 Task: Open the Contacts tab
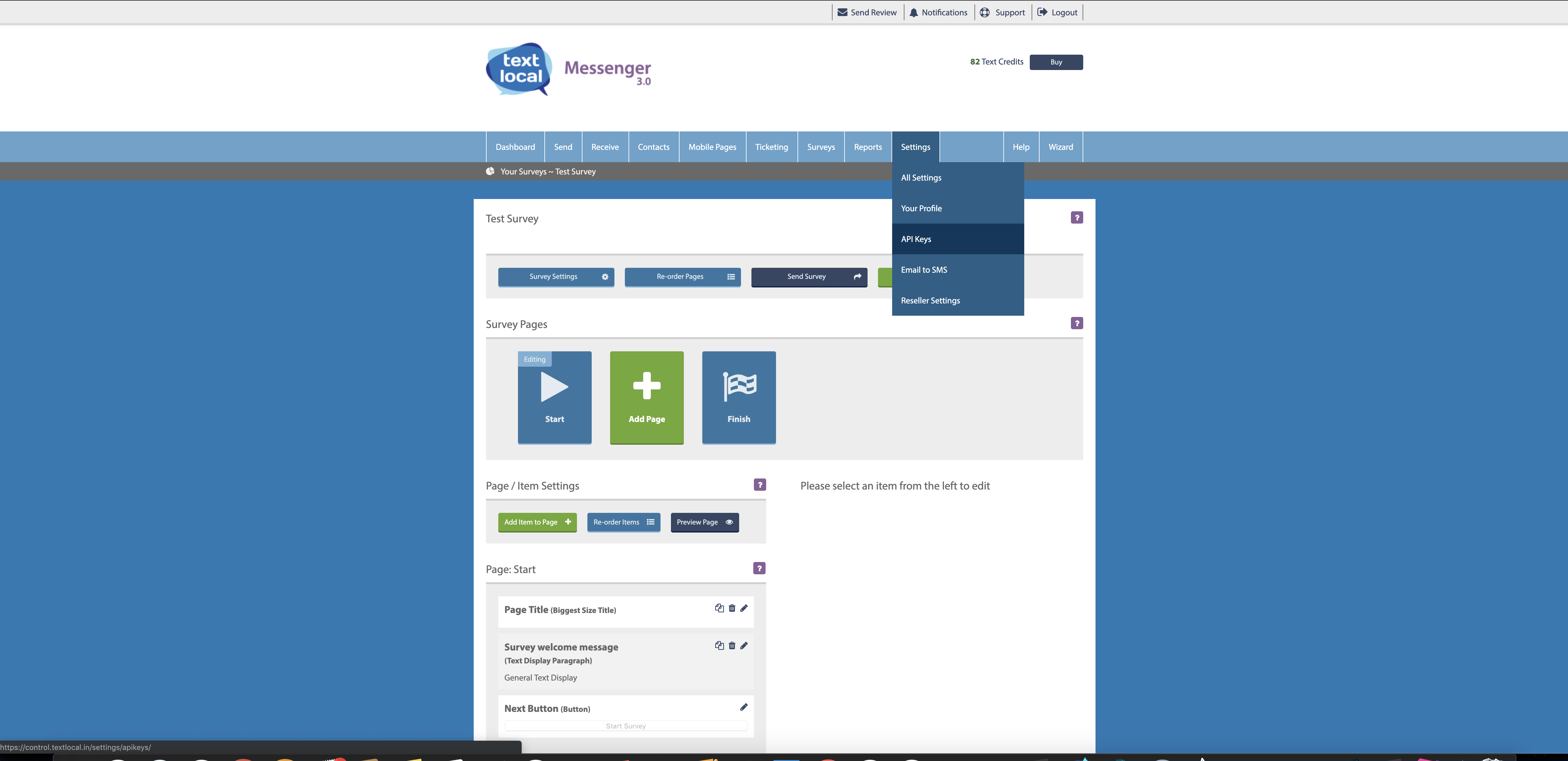654,147
